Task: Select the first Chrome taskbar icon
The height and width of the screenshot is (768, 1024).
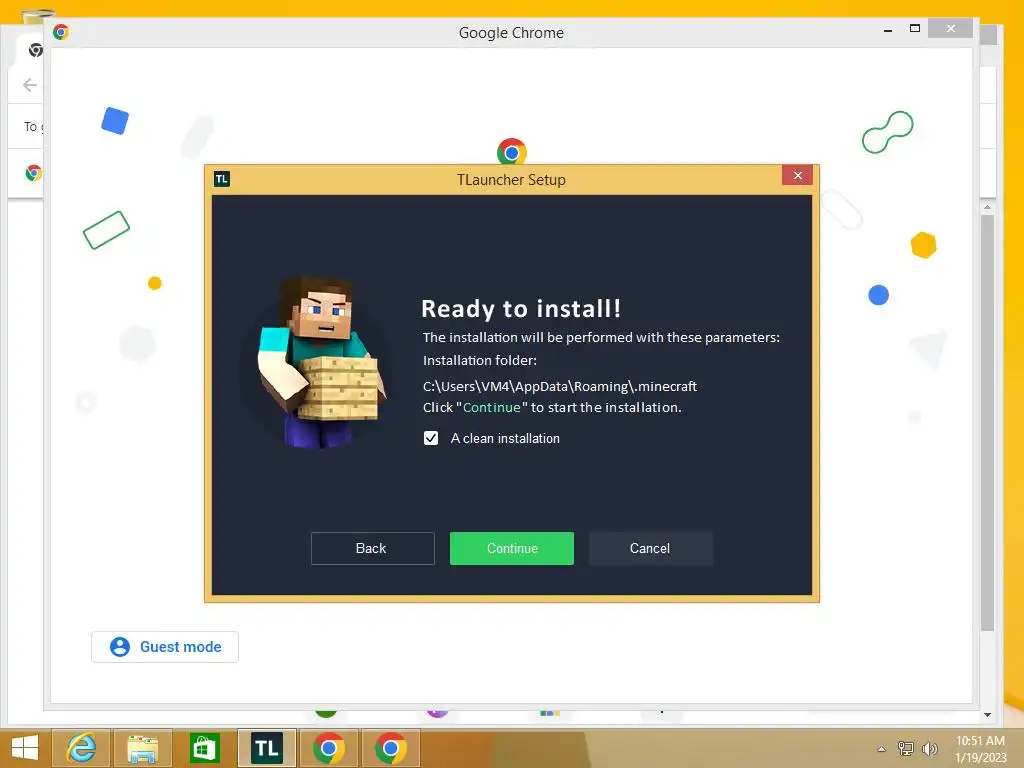Action: click(328, 748)
